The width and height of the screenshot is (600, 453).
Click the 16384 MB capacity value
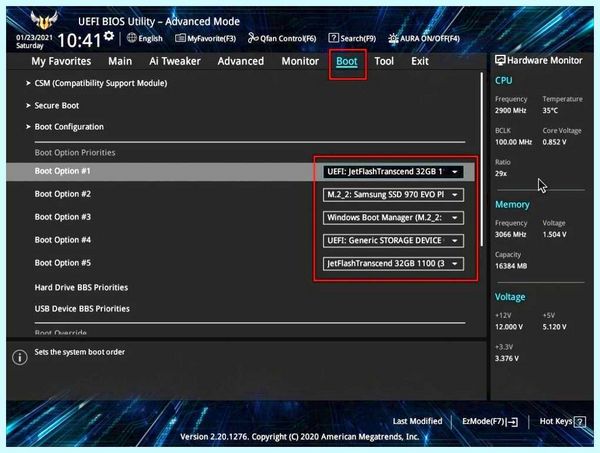[x=511, y=266]
